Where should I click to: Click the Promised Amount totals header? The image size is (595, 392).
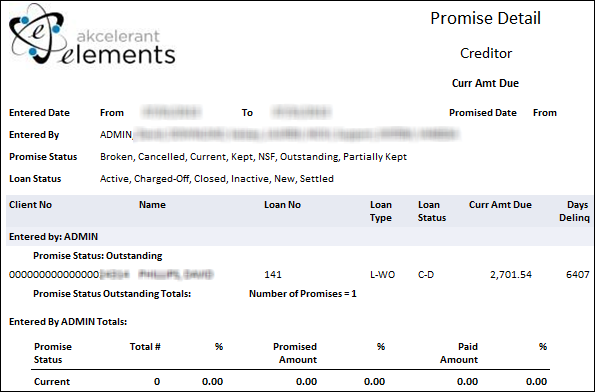tap(295, 353)
